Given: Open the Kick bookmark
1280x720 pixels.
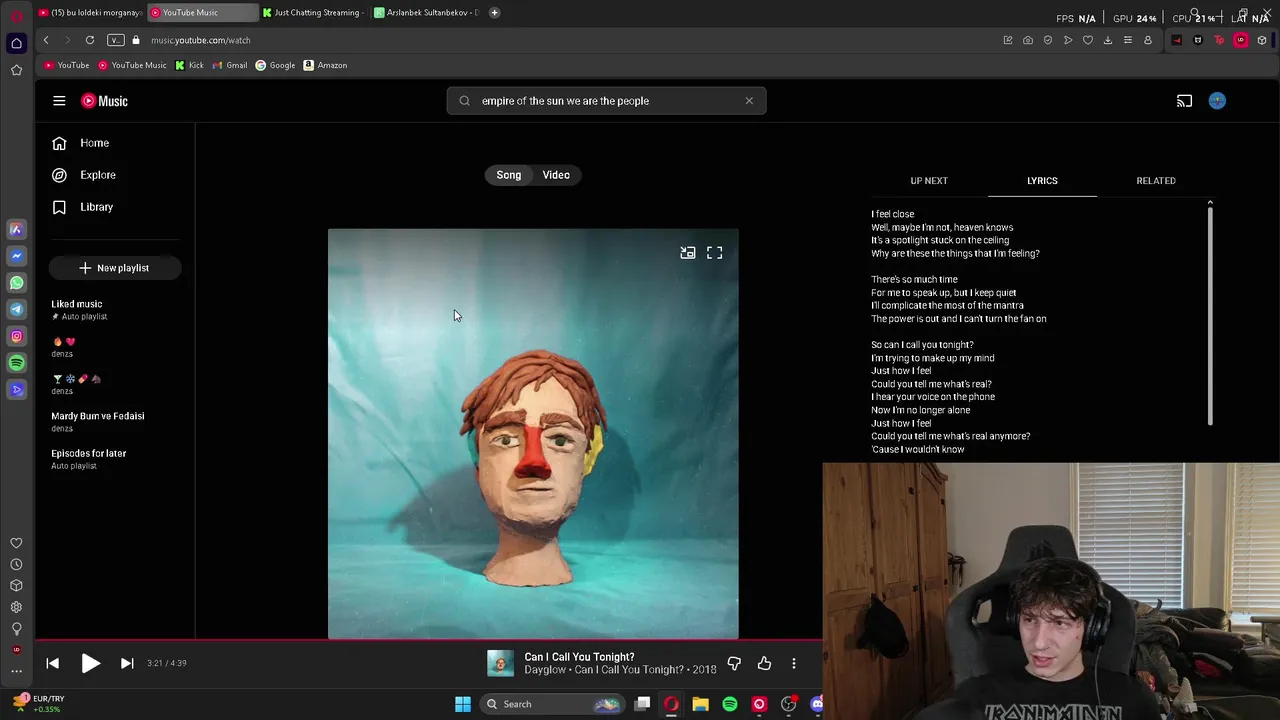Looking at the screenshot, I should [189, 65].
